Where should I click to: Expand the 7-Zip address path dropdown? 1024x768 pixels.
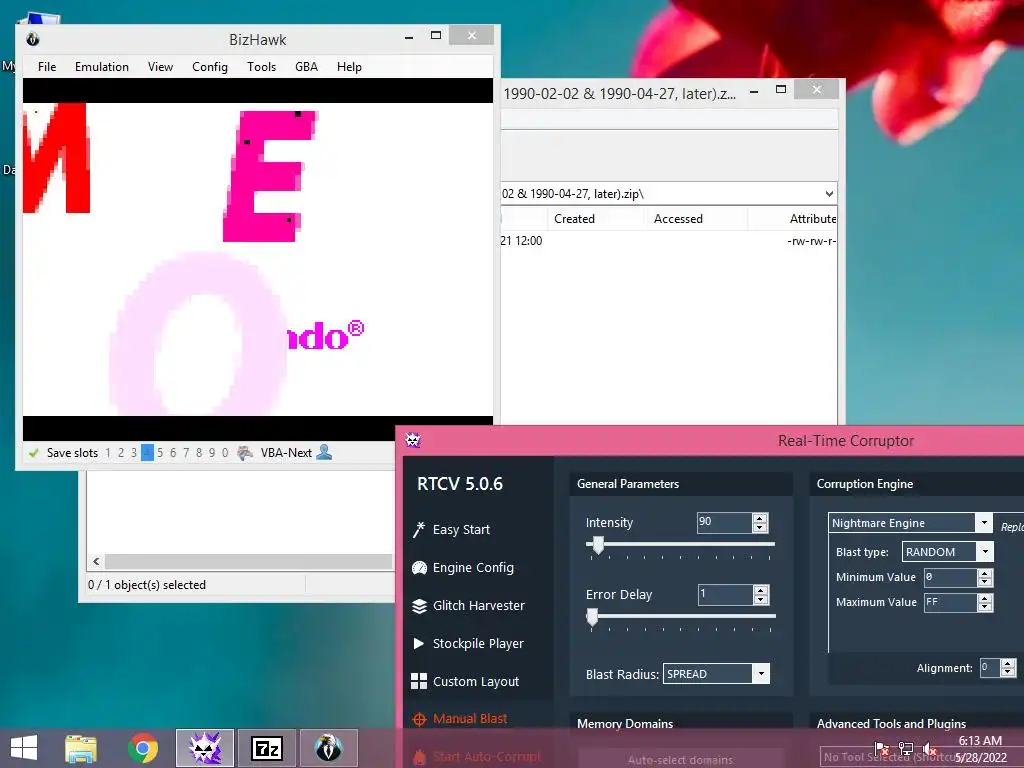tap(829, 194)
